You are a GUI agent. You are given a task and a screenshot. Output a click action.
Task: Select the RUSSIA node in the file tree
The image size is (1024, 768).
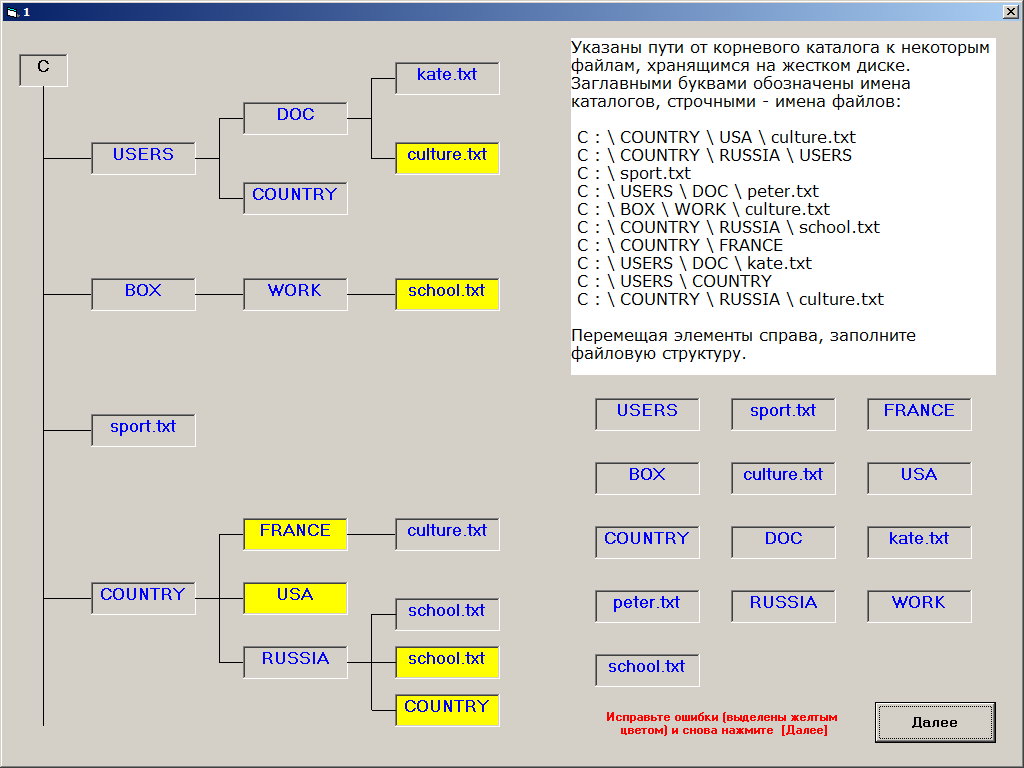(x=295, y=662)
